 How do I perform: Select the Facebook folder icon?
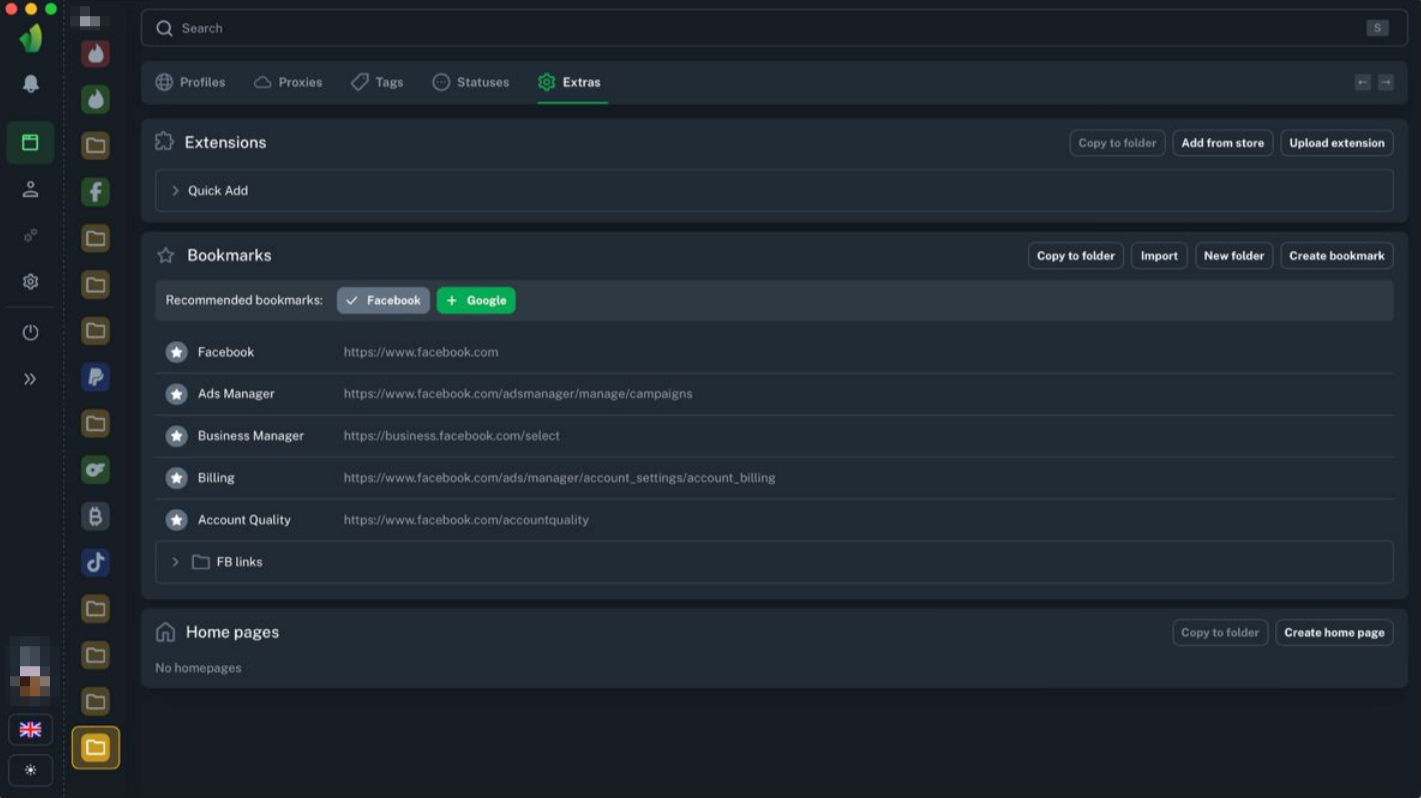(96, 192)
